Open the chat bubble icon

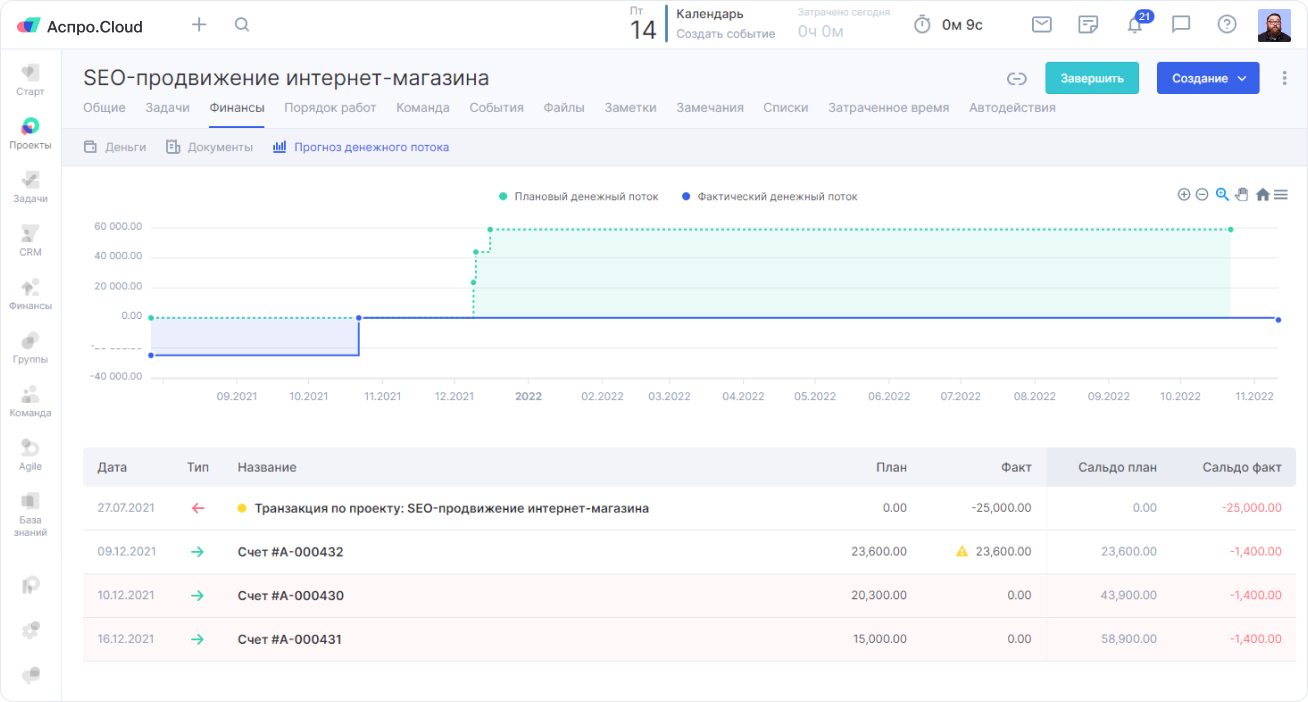click(x=1181, y=25)
